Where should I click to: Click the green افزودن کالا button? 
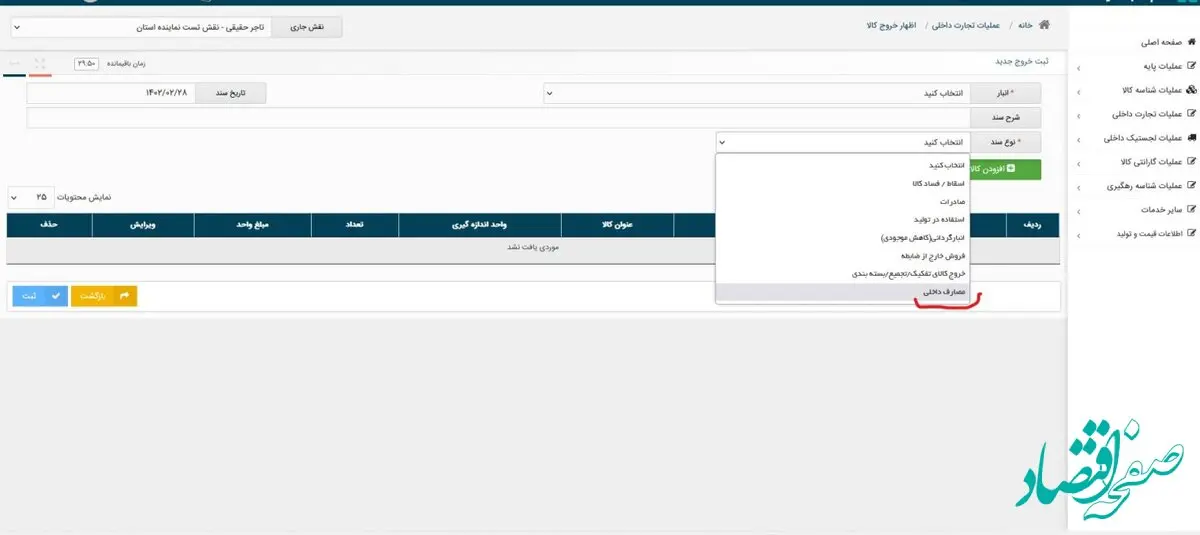pyautogui.click(x=1005, y=169)
